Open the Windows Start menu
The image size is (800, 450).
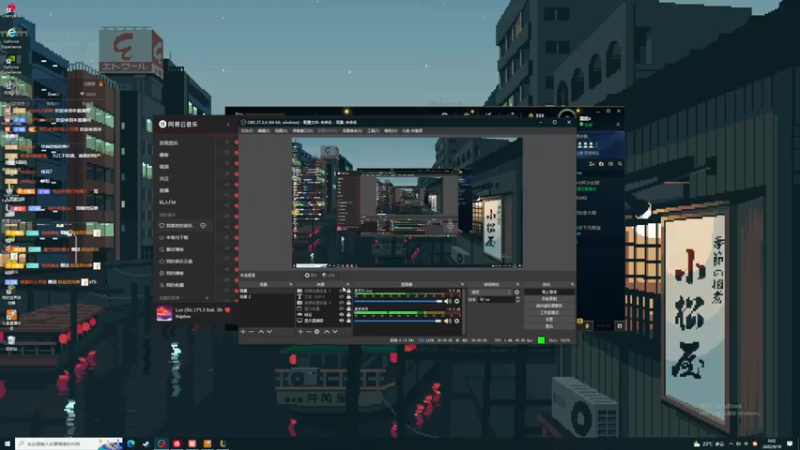click(7, 444)
